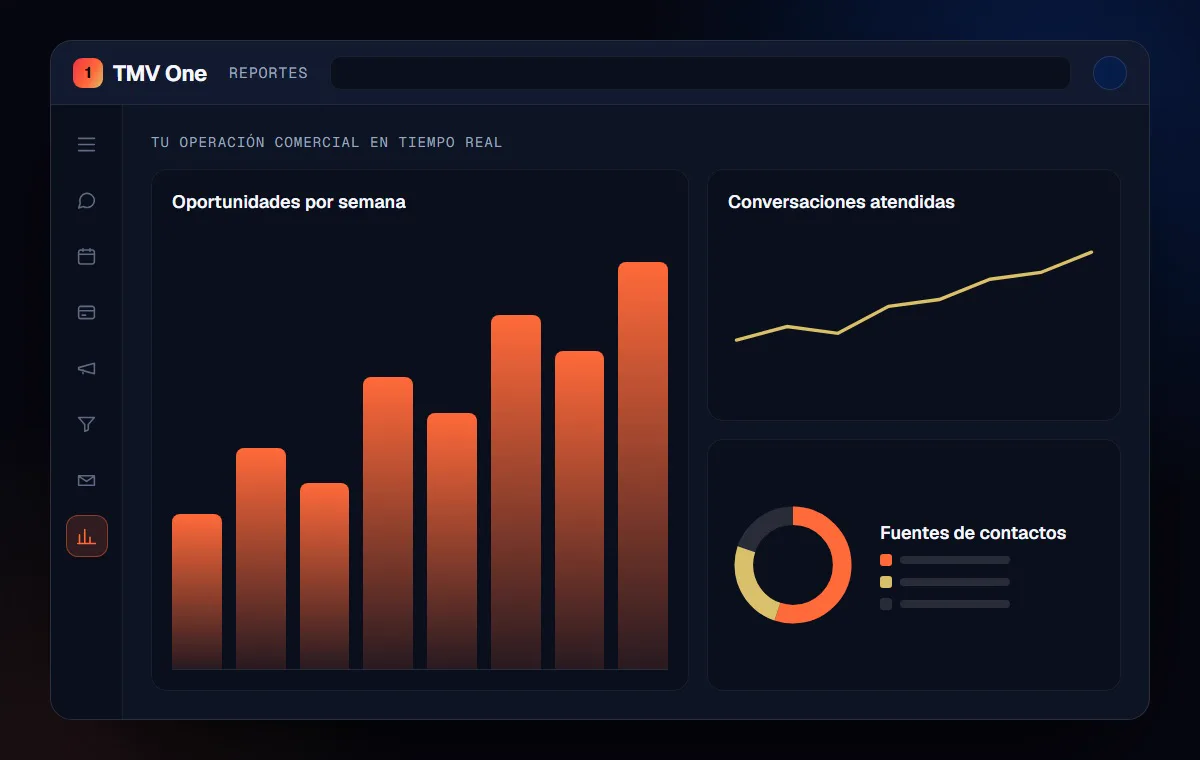Click the REPORTES header label

click(x=268, y=73)
